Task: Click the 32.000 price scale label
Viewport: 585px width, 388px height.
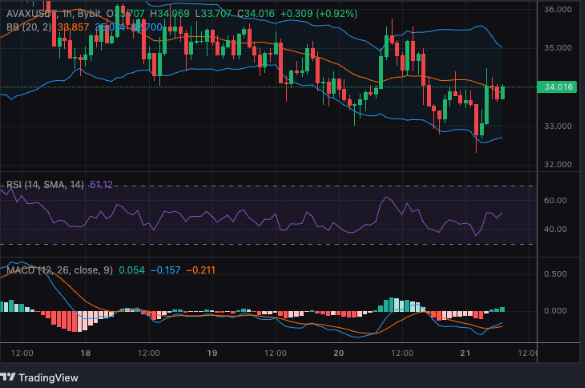Action: click(x=558, y=165)
